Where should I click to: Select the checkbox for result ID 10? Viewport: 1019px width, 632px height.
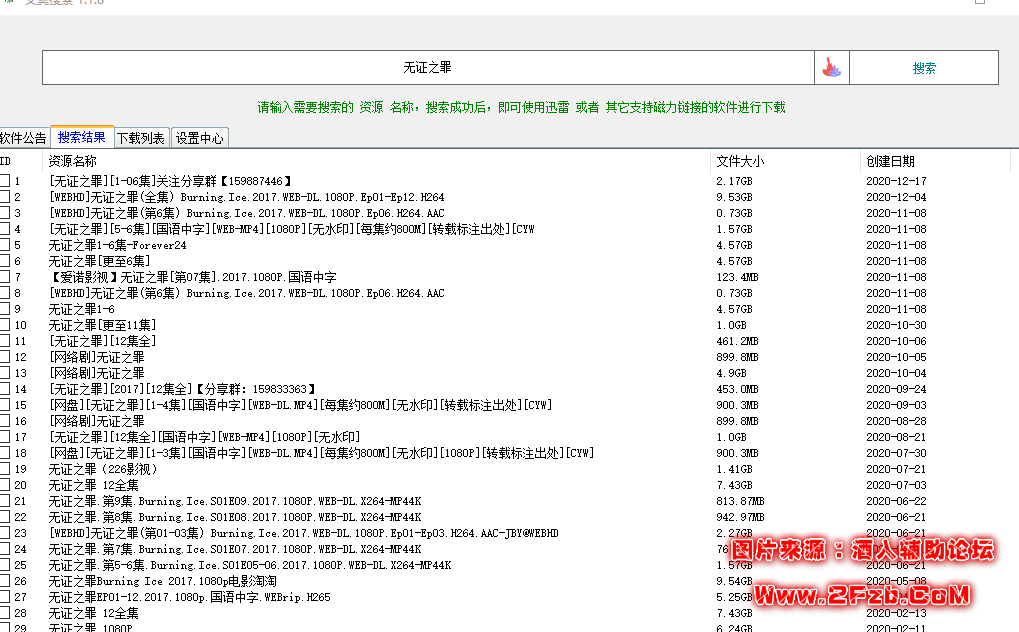click(x=5, y=325)
